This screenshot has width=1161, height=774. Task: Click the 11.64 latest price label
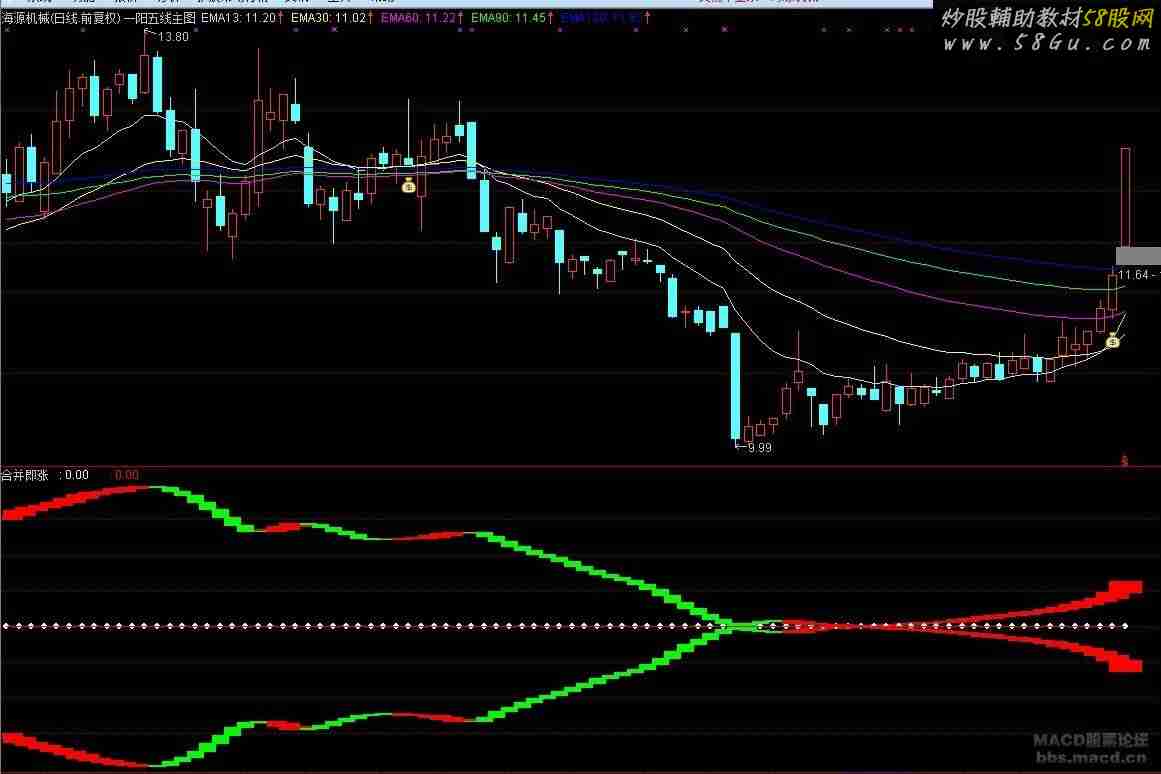point(1133,275)
